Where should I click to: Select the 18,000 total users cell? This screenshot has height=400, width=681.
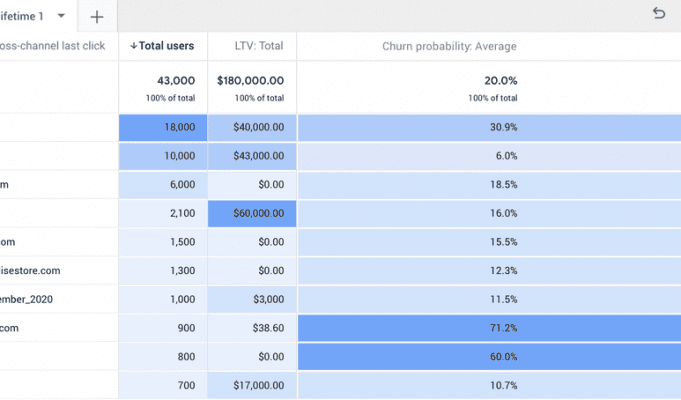(163, 127)
